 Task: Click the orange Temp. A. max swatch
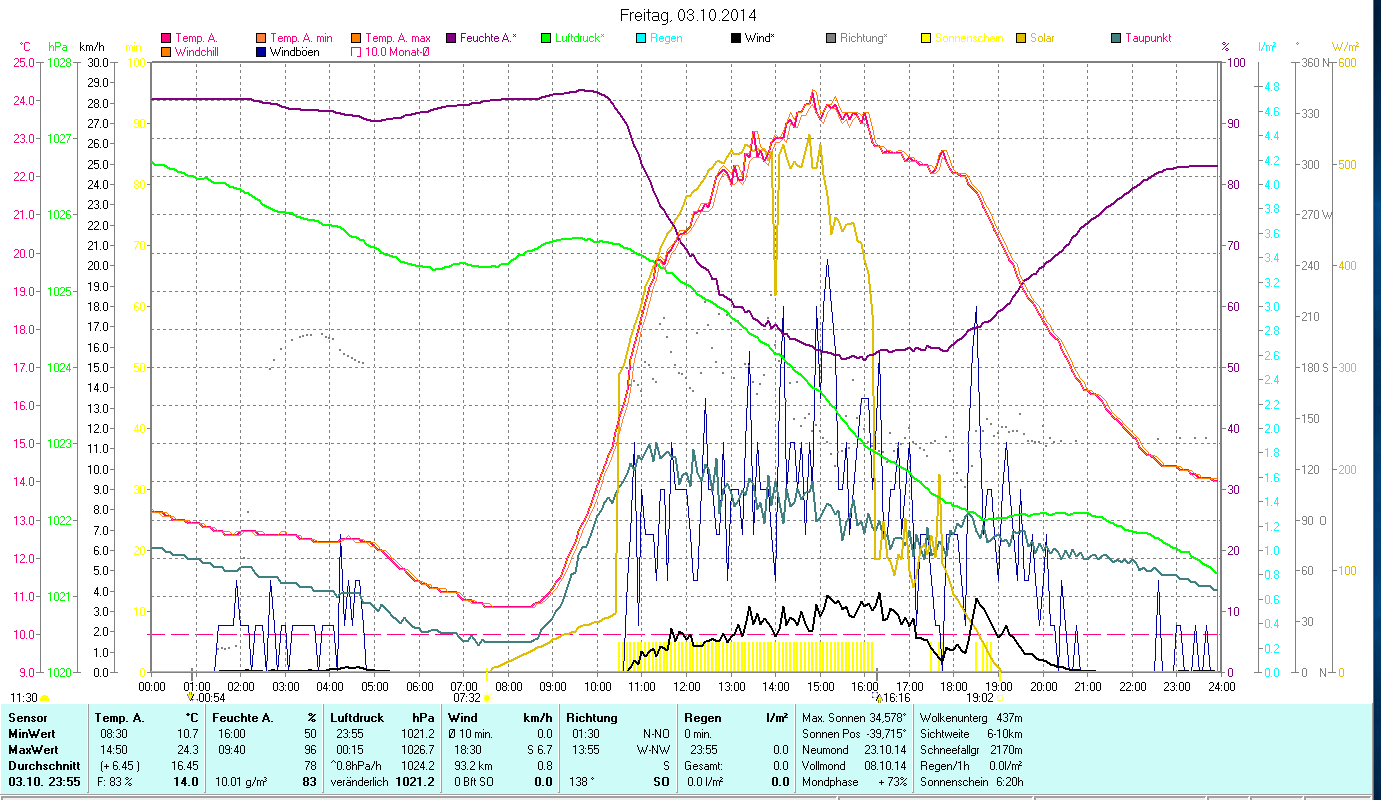click(356, 39)
